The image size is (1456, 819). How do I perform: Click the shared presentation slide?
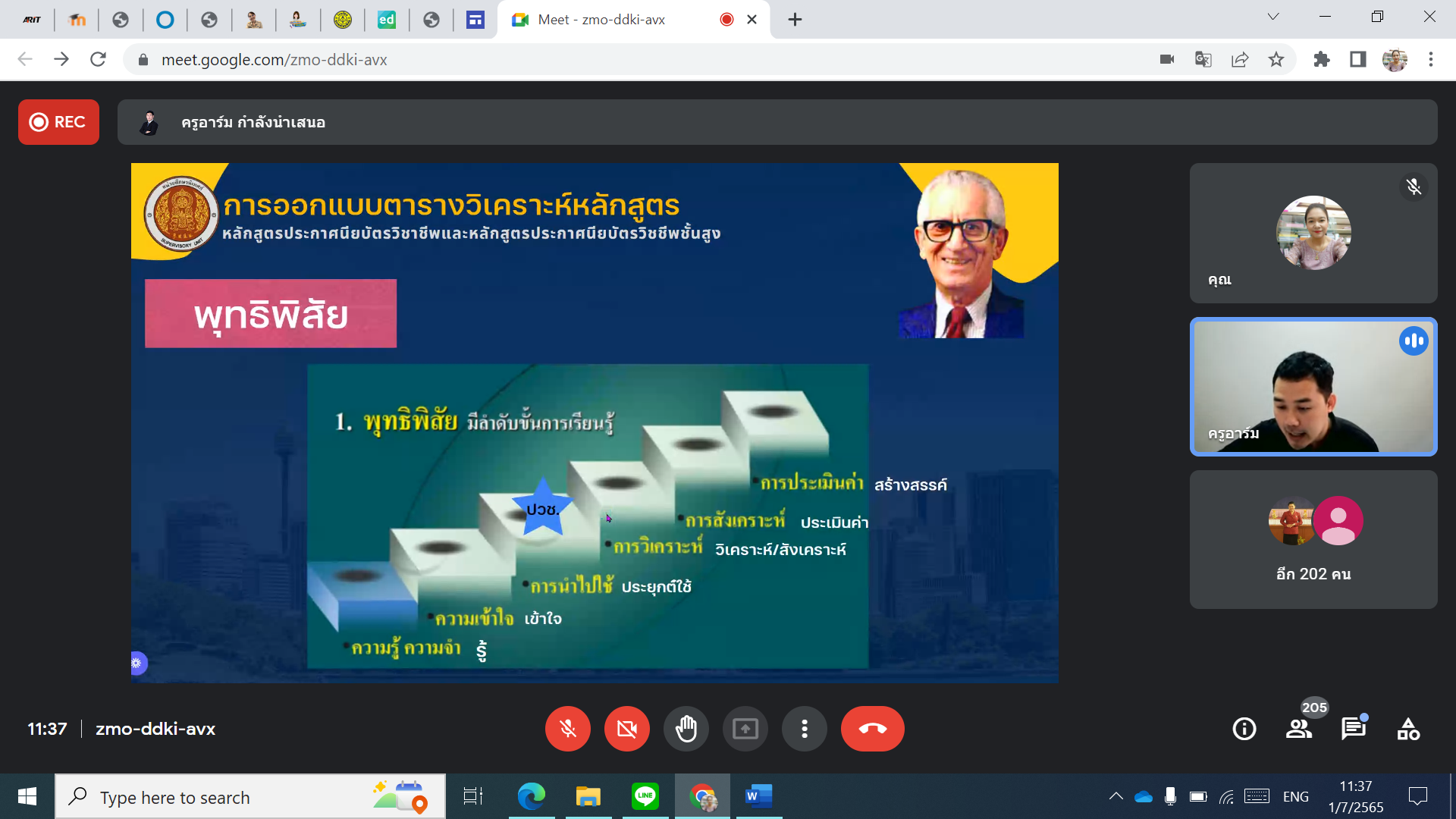pos(595,423)
